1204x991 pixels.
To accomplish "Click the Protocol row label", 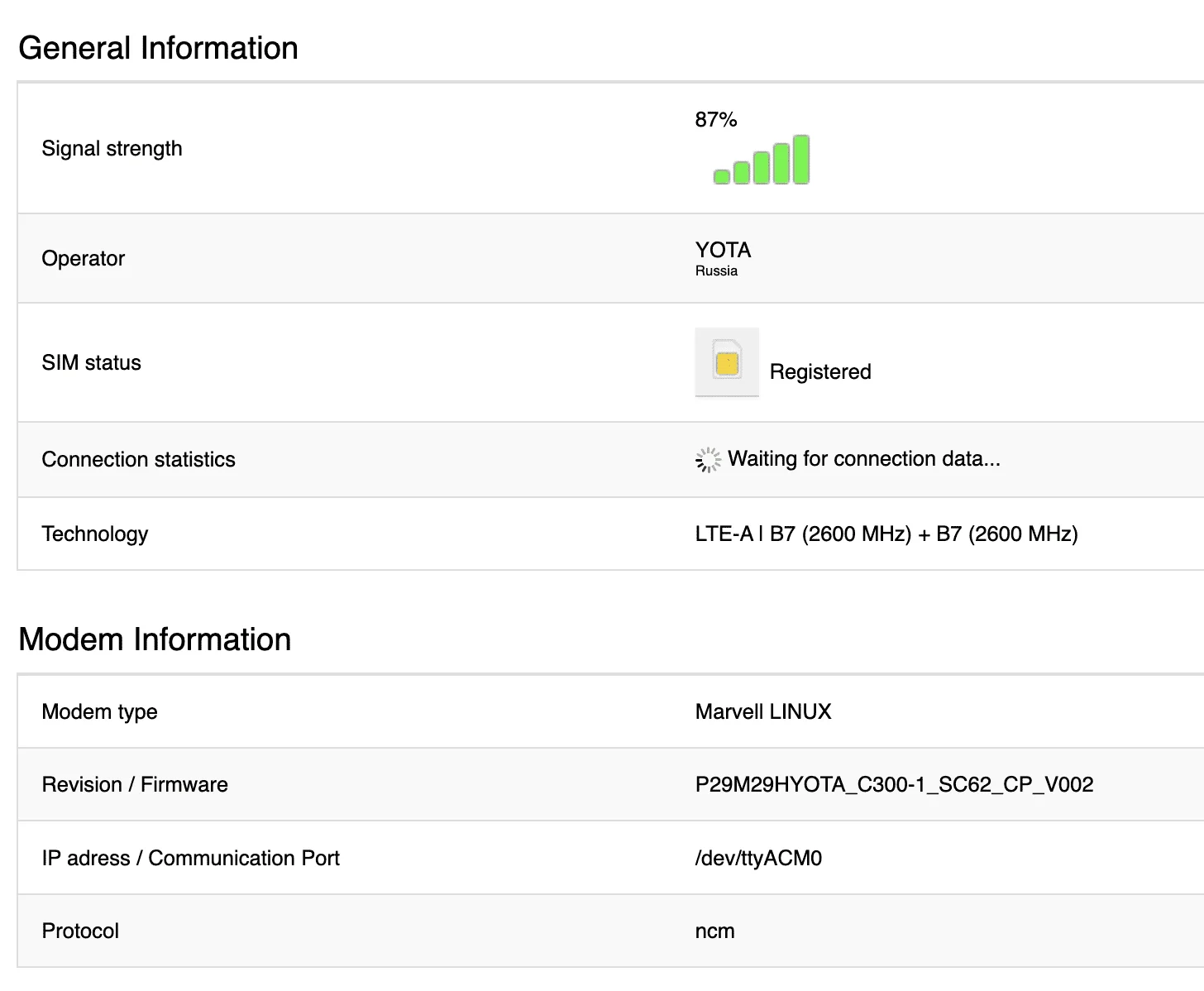I will 80,931.
